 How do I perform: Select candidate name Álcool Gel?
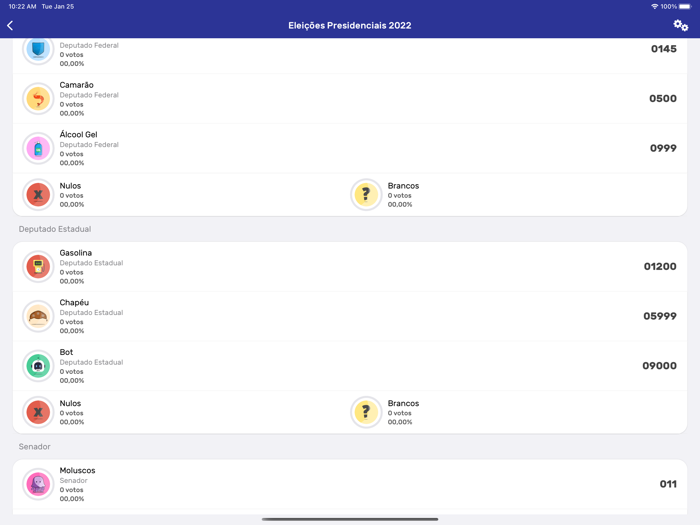click(x=79, y=134)
